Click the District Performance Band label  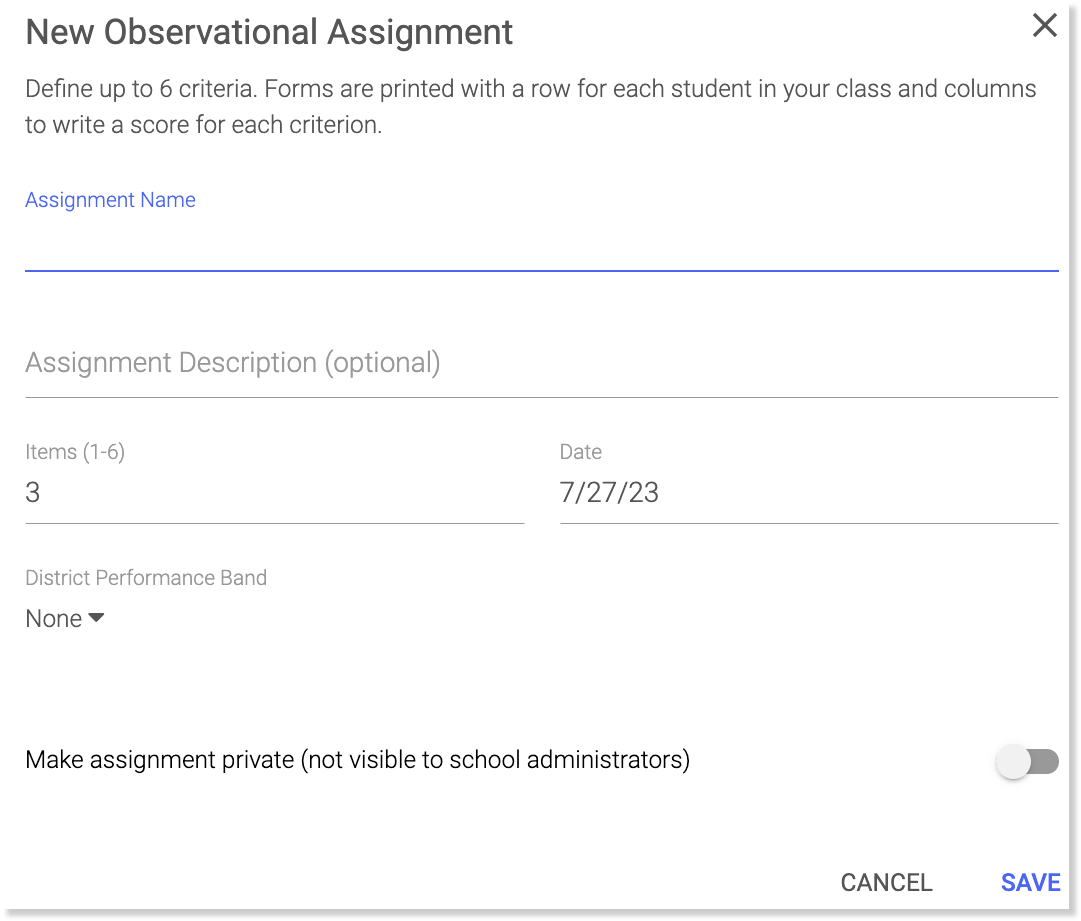click(x=146, y=578)
